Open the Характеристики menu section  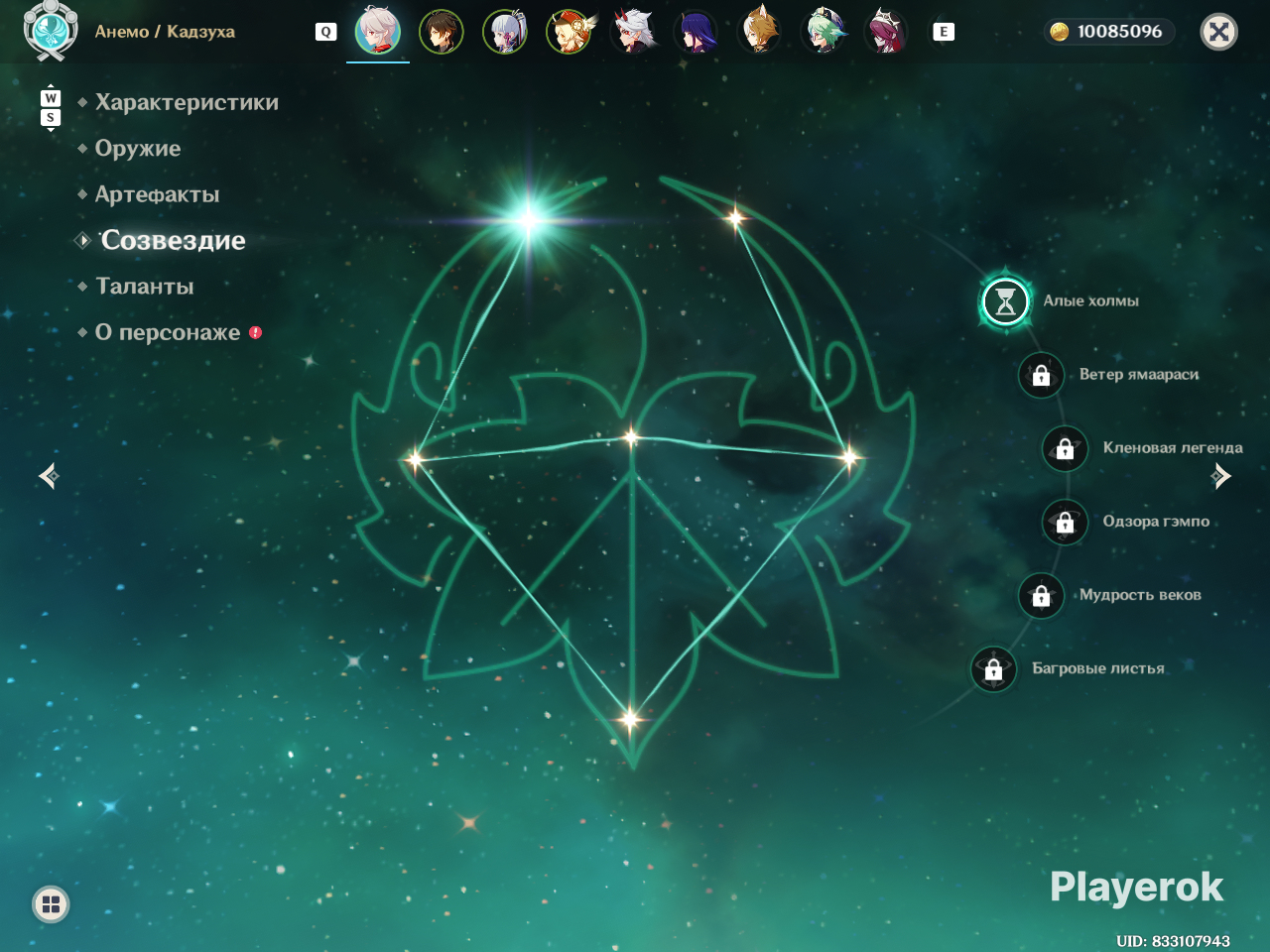187,102
